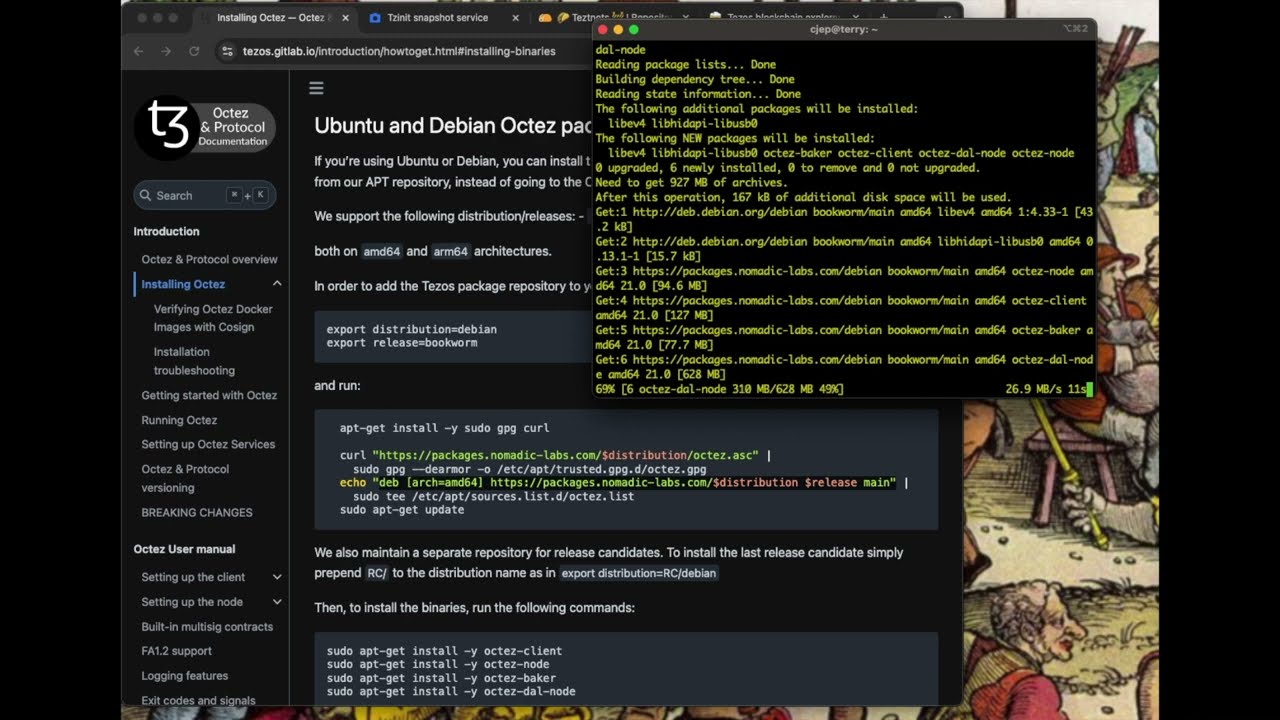Image resolution: width=1280 pixels, height=720 pixels.
Task: Focus the documentation Search field
Action: [205, 196]
